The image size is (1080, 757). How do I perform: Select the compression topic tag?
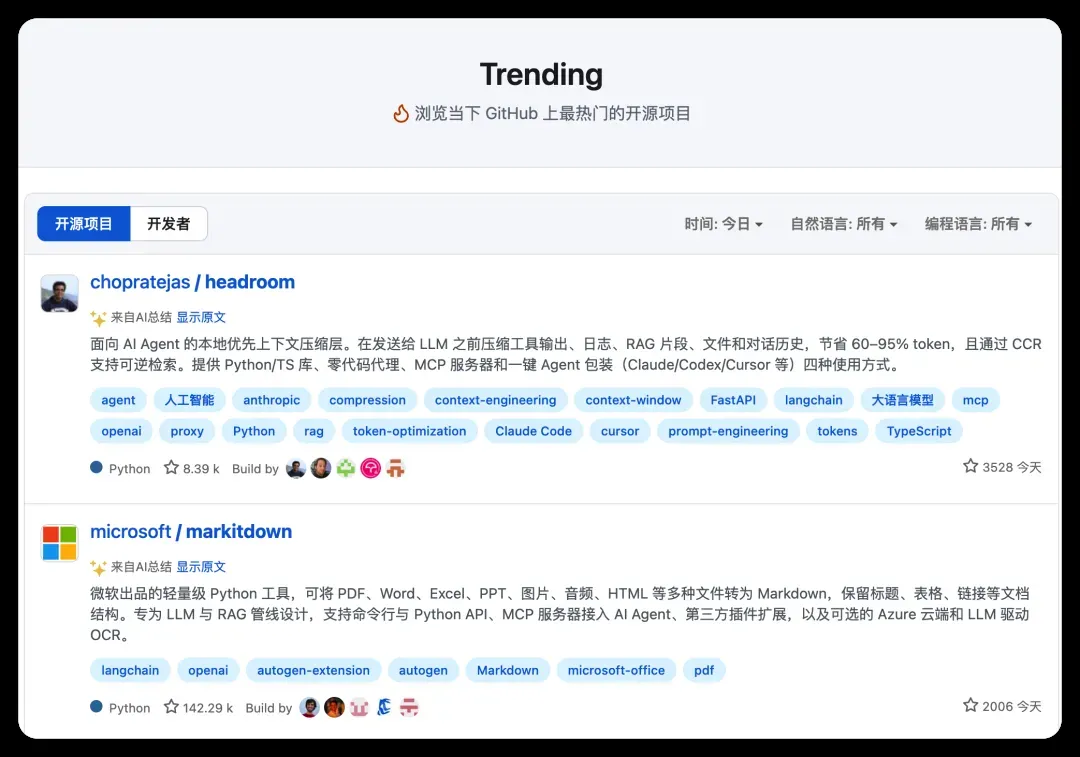367,400
